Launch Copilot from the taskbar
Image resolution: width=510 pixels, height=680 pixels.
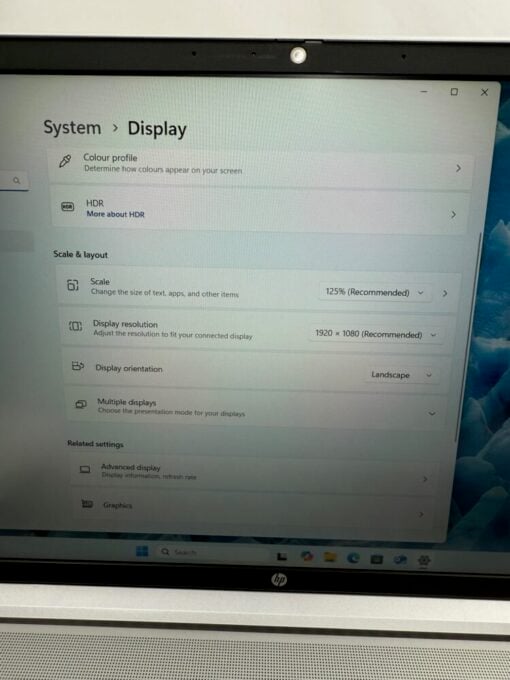[307, 556]
